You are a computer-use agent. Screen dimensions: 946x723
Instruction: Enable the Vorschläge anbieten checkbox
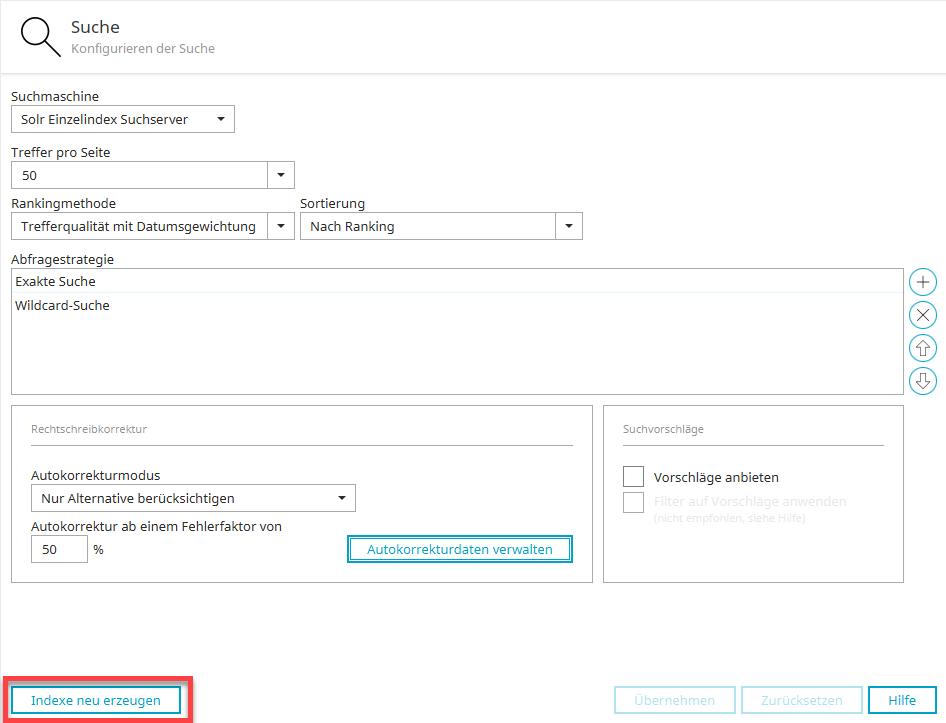(633, 477)
